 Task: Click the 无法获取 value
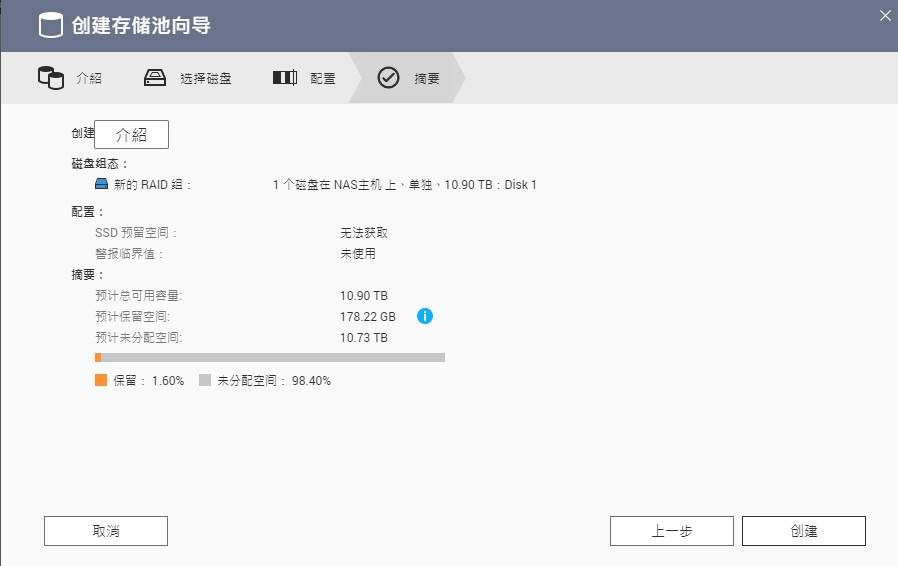pos(364,233)
